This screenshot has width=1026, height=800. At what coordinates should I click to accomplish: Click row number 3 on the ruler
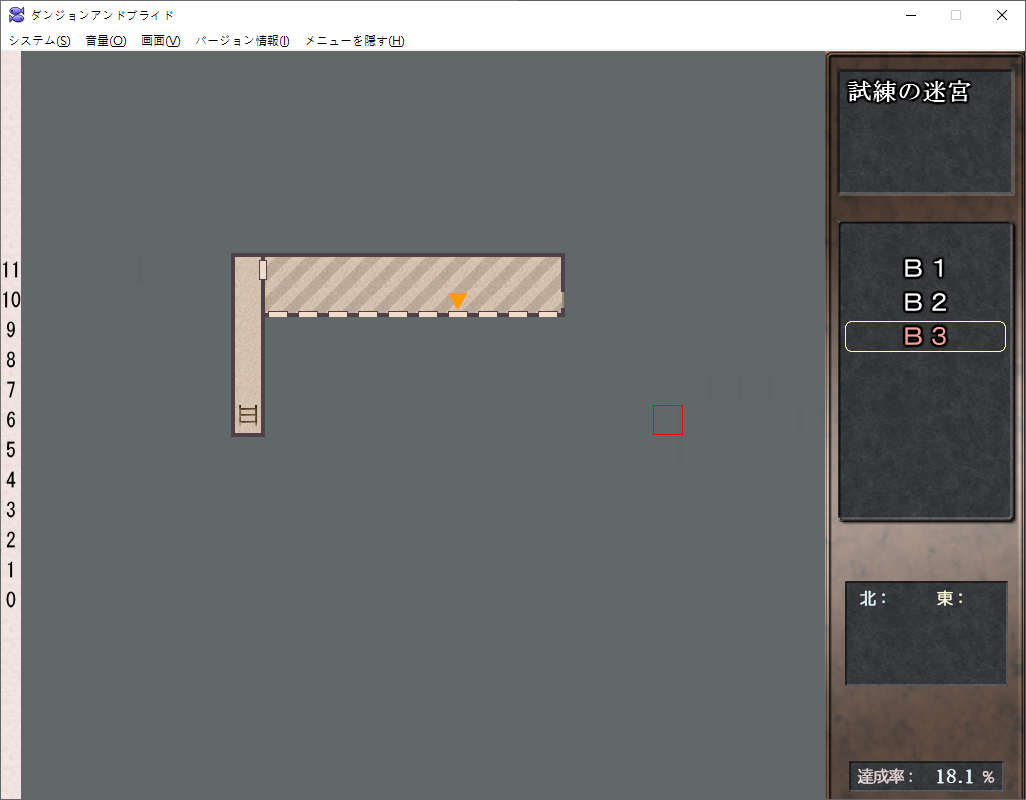pyautogui.click(x=10, y=510)
